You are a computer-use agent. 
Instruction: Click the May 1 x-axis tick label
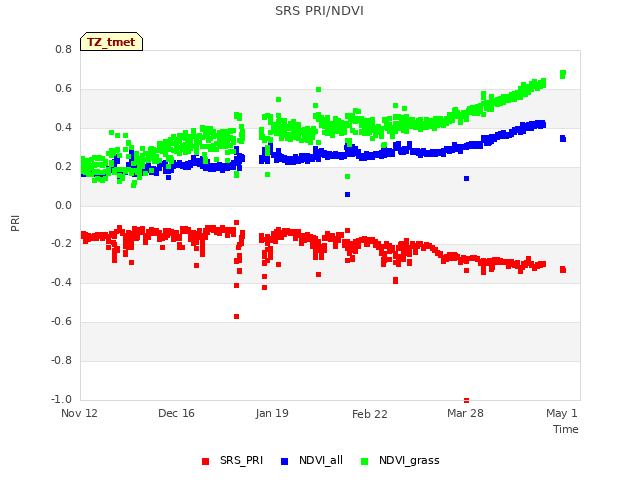point(562,413)
